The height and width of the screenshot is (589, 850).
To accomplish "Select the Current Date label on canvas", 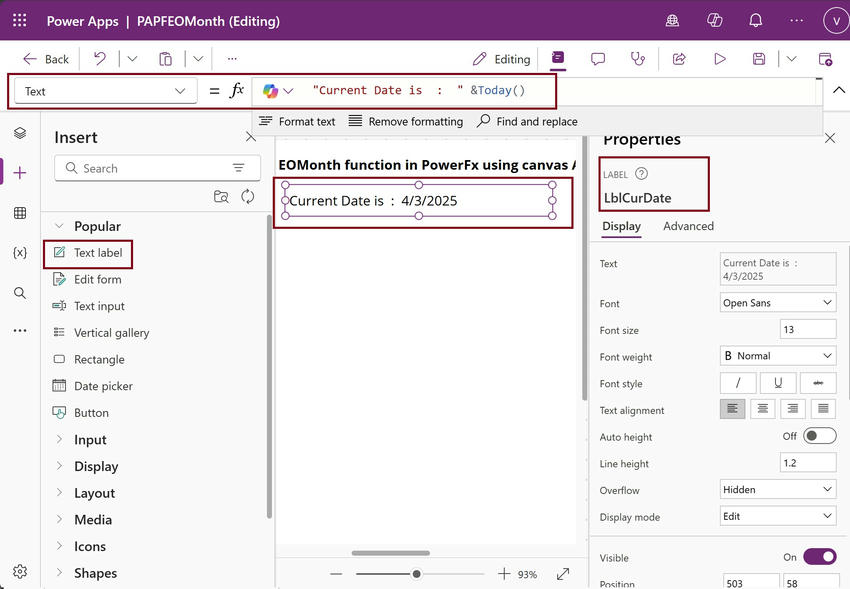I will [418, 200].
